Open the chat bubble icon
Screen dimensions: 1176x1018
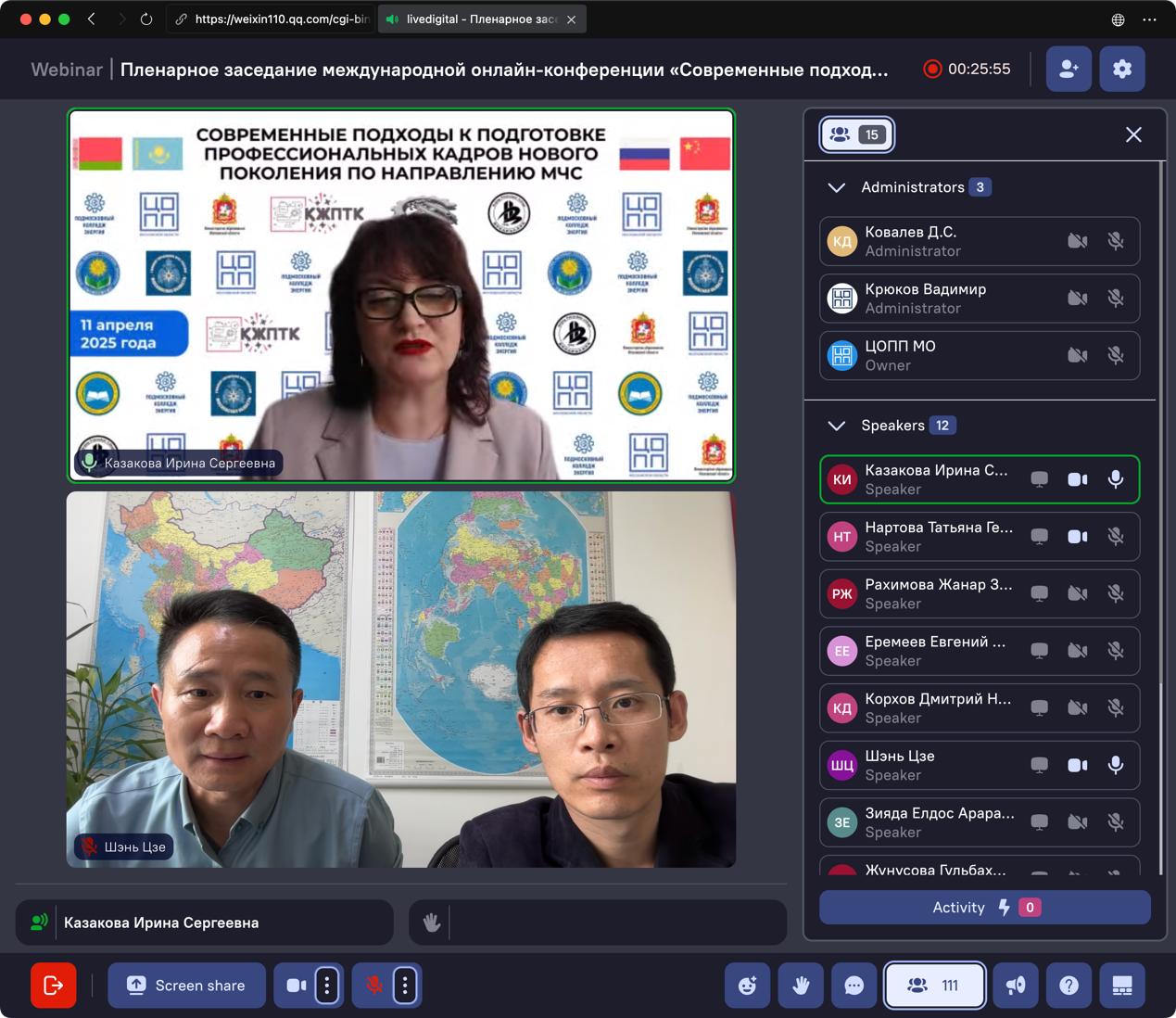tap(854, 986)
